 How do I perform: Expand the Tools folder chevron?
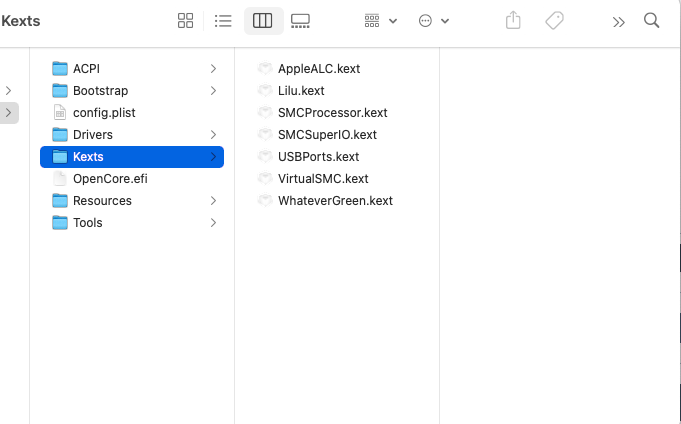pos(213,223)
